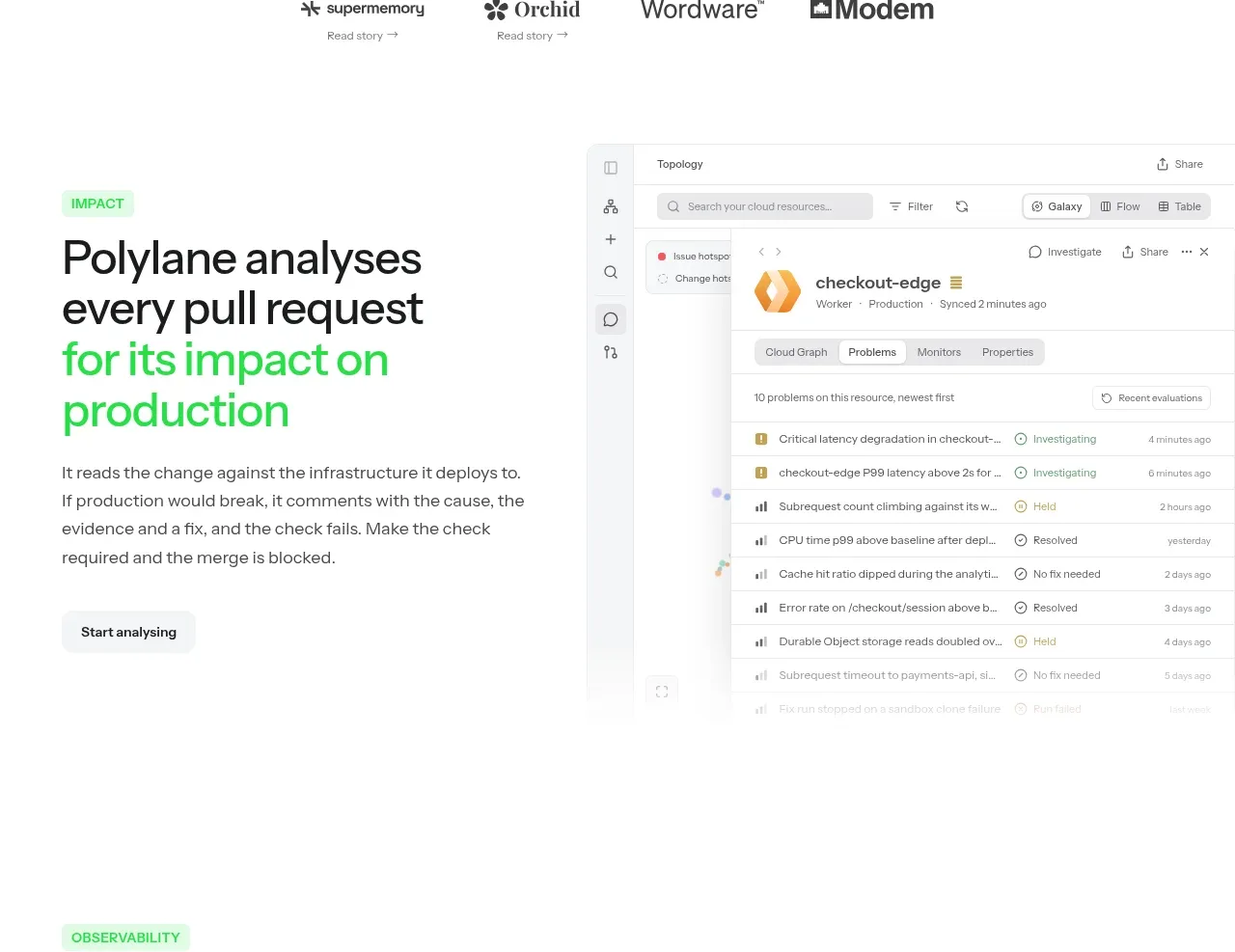Open Durable Object storage reads row
The image size is (1235, 952).
(983, 641)
